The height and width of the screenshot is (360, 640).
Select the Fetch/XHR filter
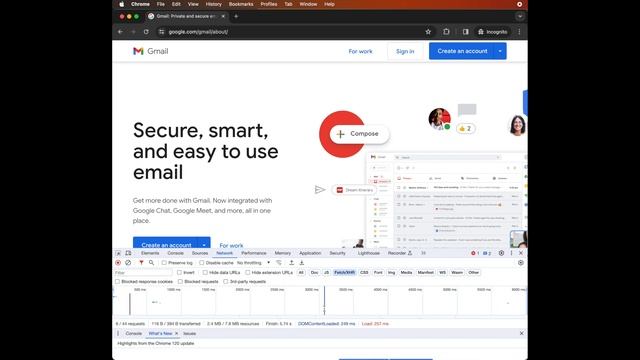click(x=344, y=272)
